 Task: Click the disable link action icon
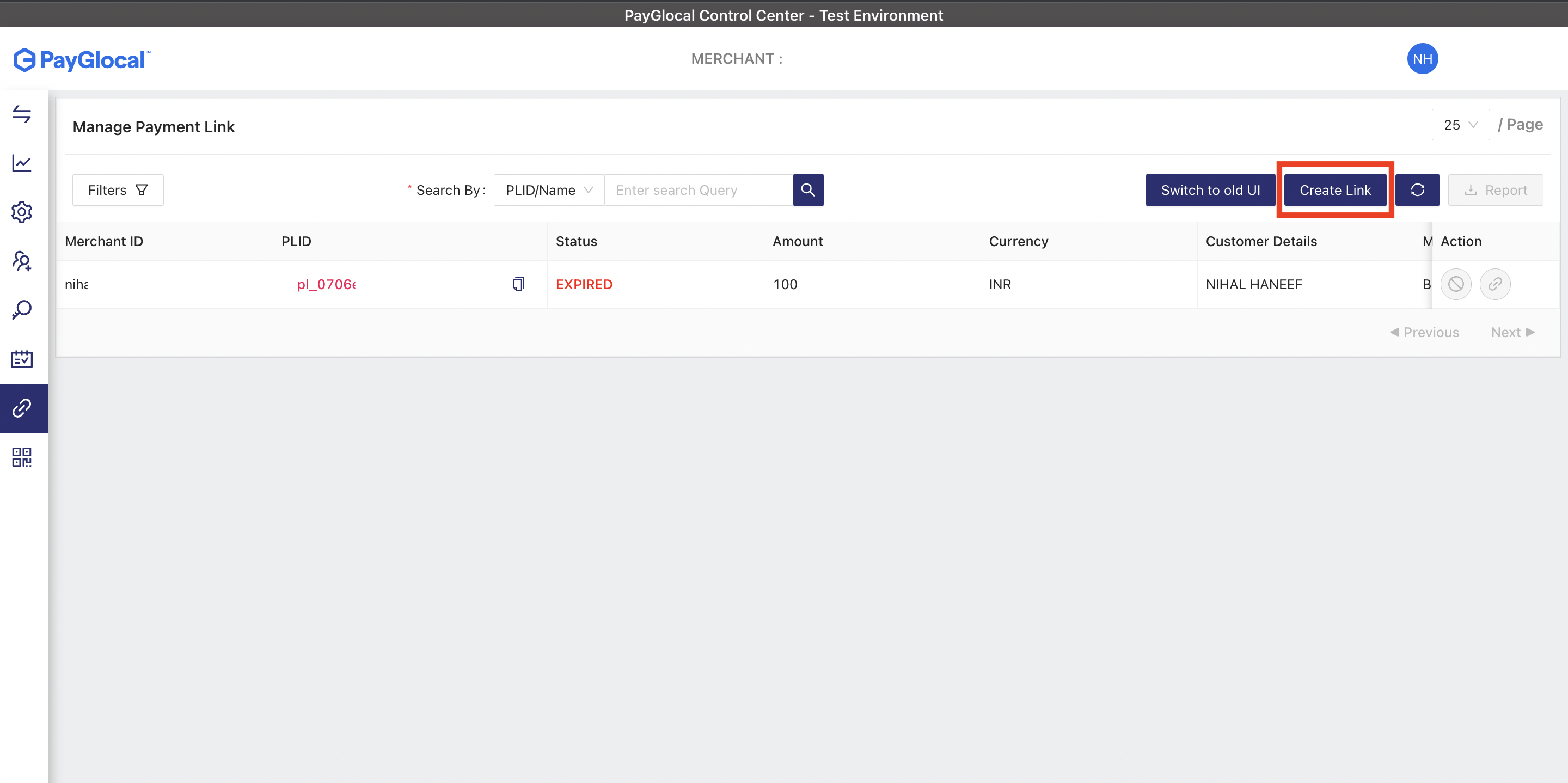(x=1455, y=284)
